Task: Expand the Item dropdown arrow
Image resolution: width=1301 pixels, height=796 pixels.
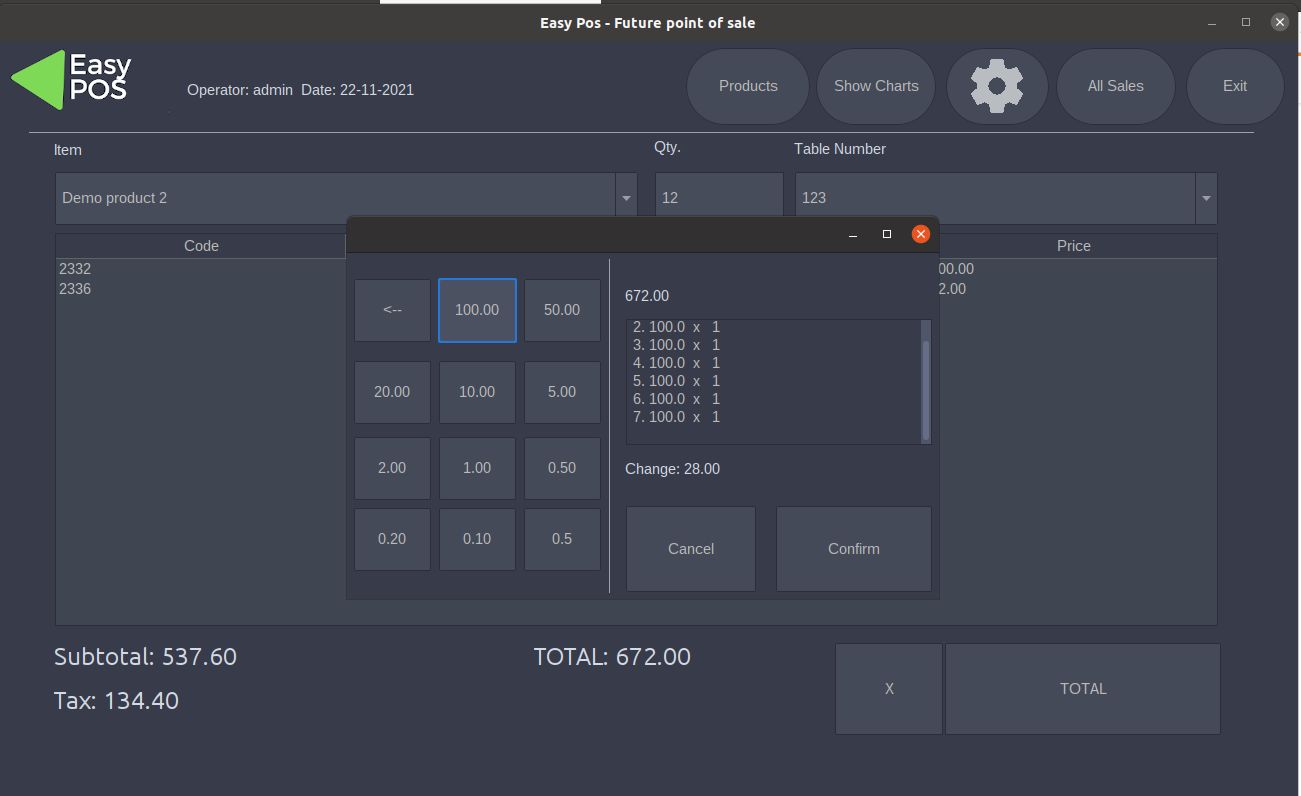Action: click(626, 198)
